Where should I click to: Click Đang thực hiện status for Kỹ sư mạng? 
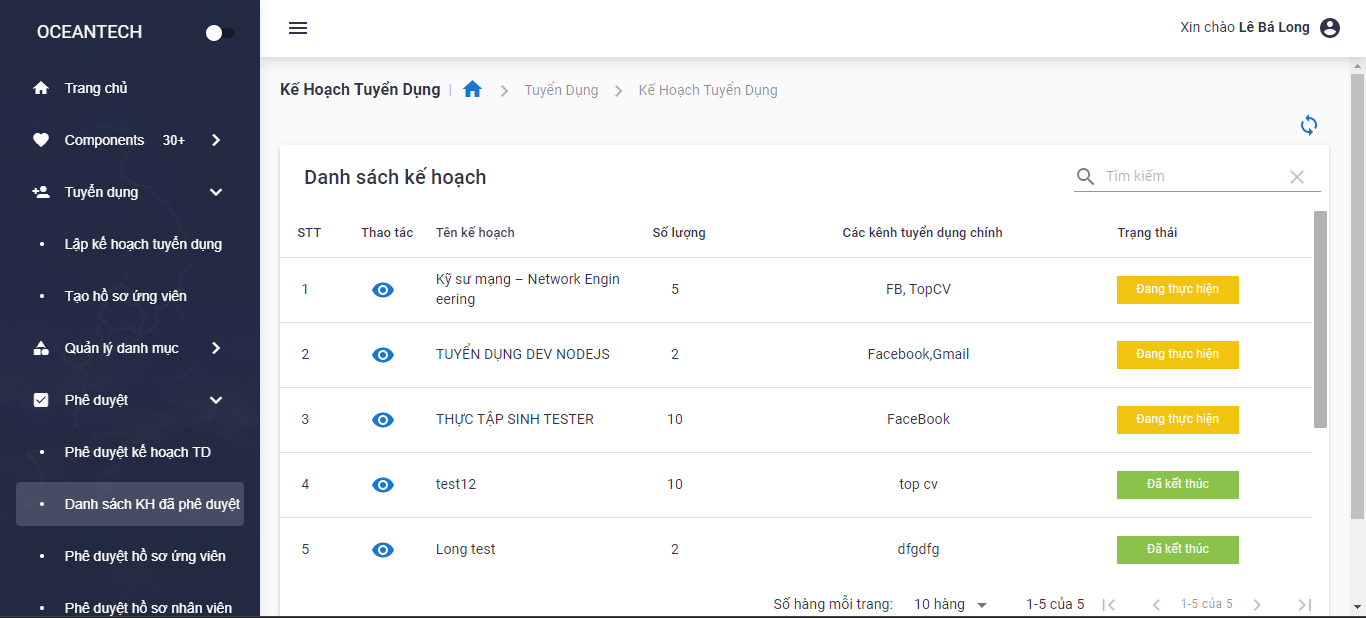(x=1178, y=290)
